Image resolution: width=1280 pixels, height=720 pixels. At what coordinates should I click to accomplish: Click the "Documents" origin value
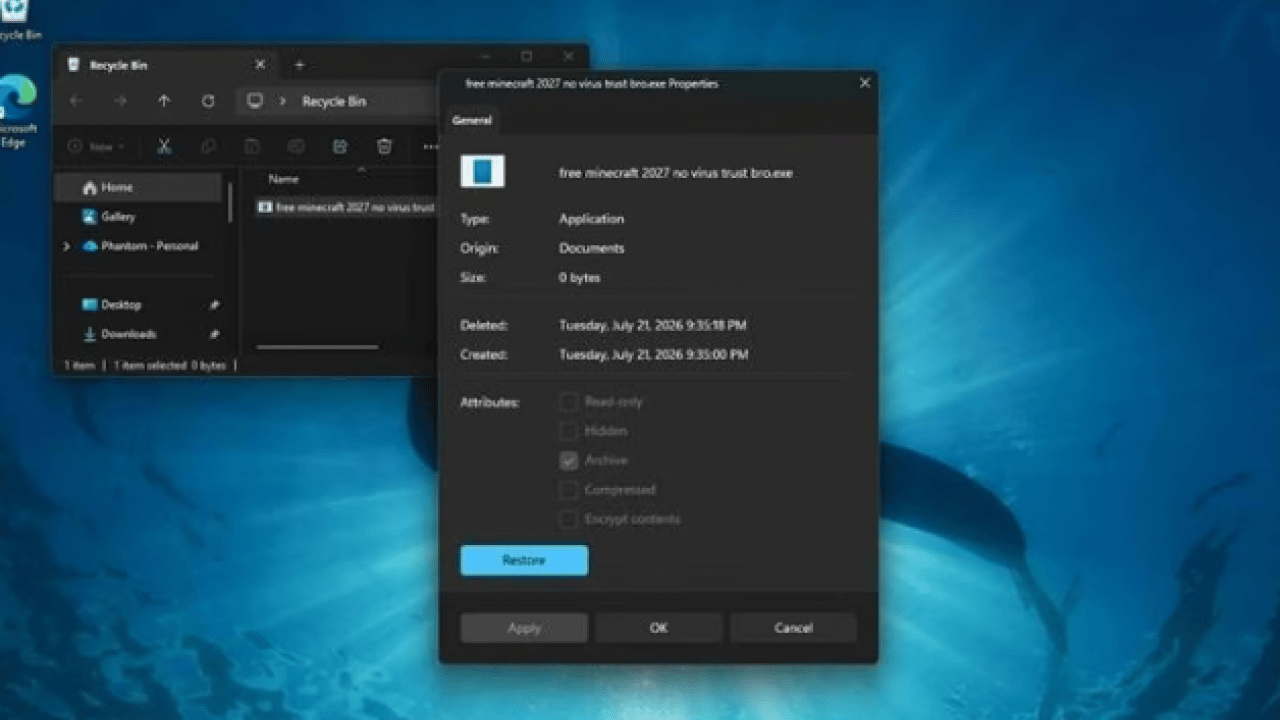pos(591,248)
